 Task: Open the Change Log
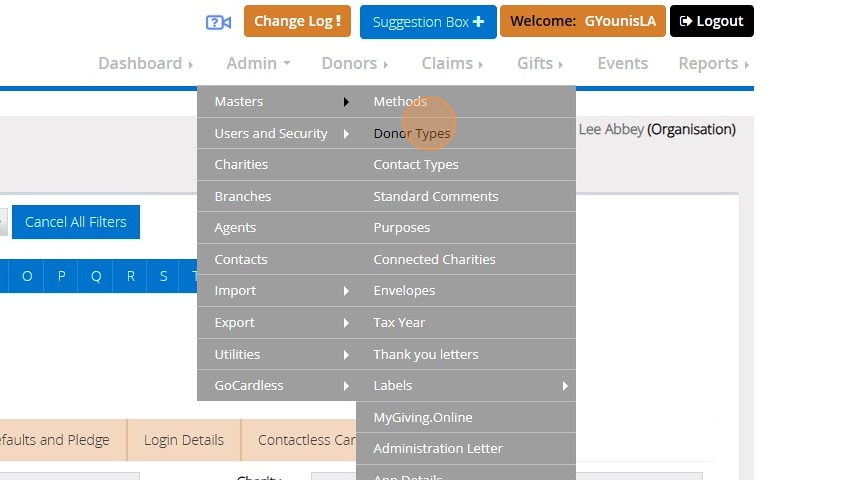[x=297, y=21]
